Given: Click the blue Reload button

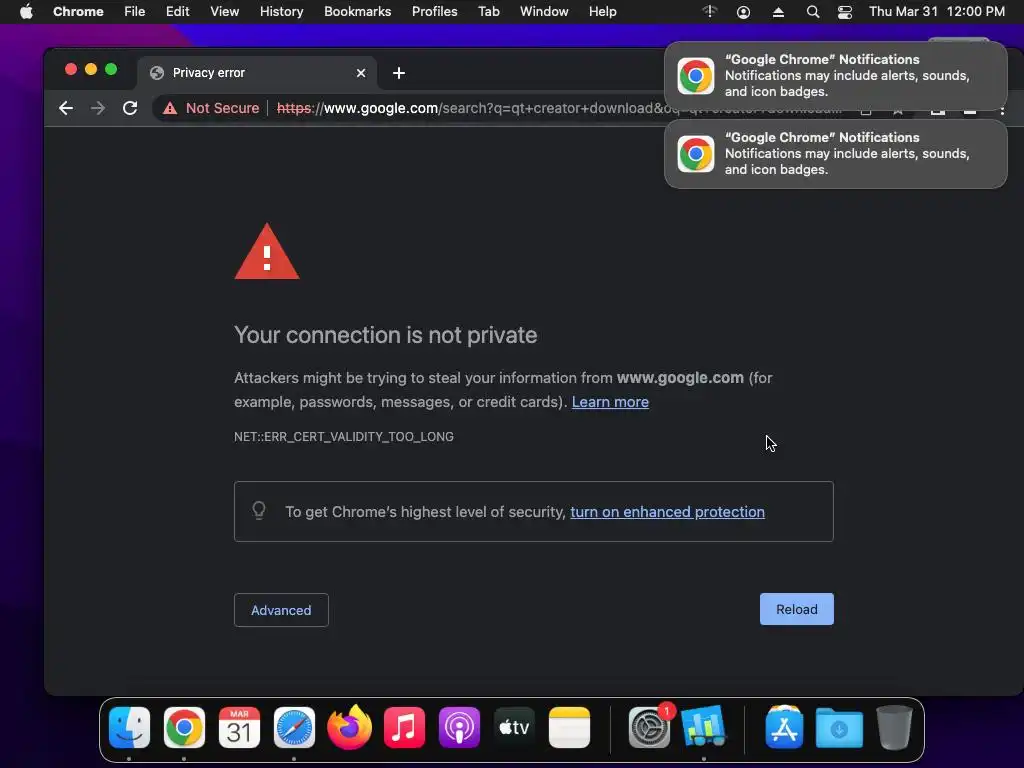Looking at the screenshot, I should (x=796, y=609).
